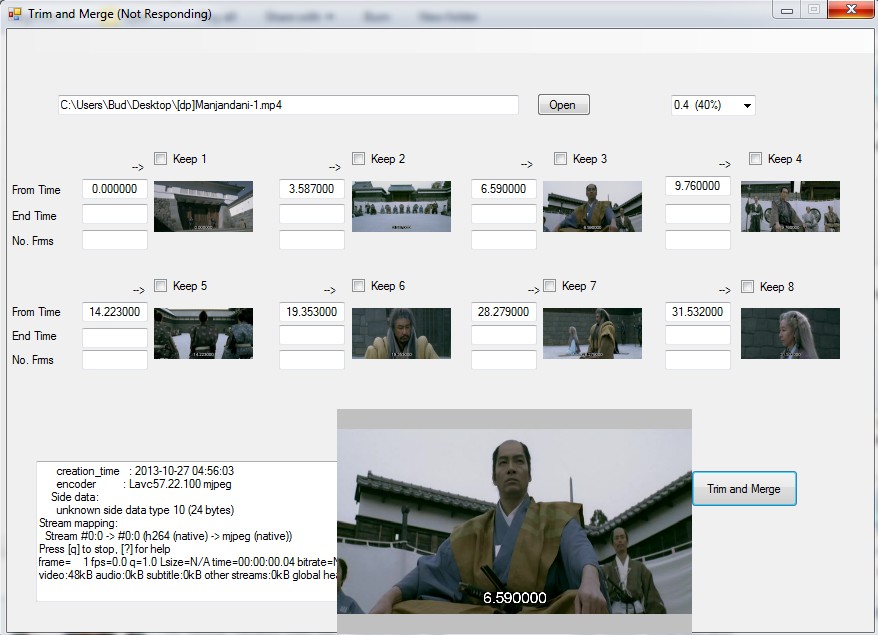The height and width of the screenshot is (635, 878).
Task: Click the Trim and Merge button
Action: click(x=744, y=489)
